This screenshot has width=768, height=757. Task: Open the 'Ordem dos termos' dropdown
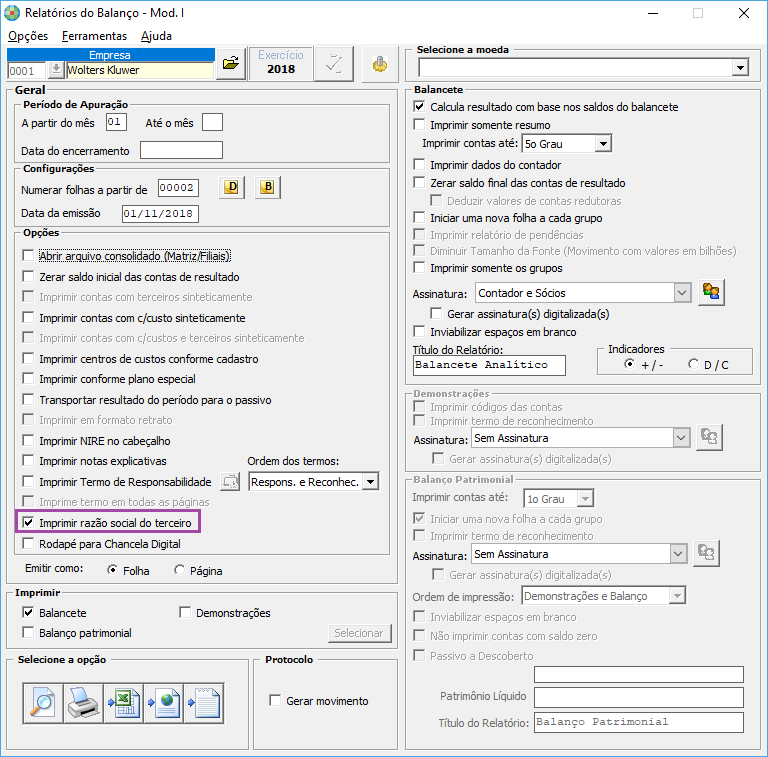point(370,482)
